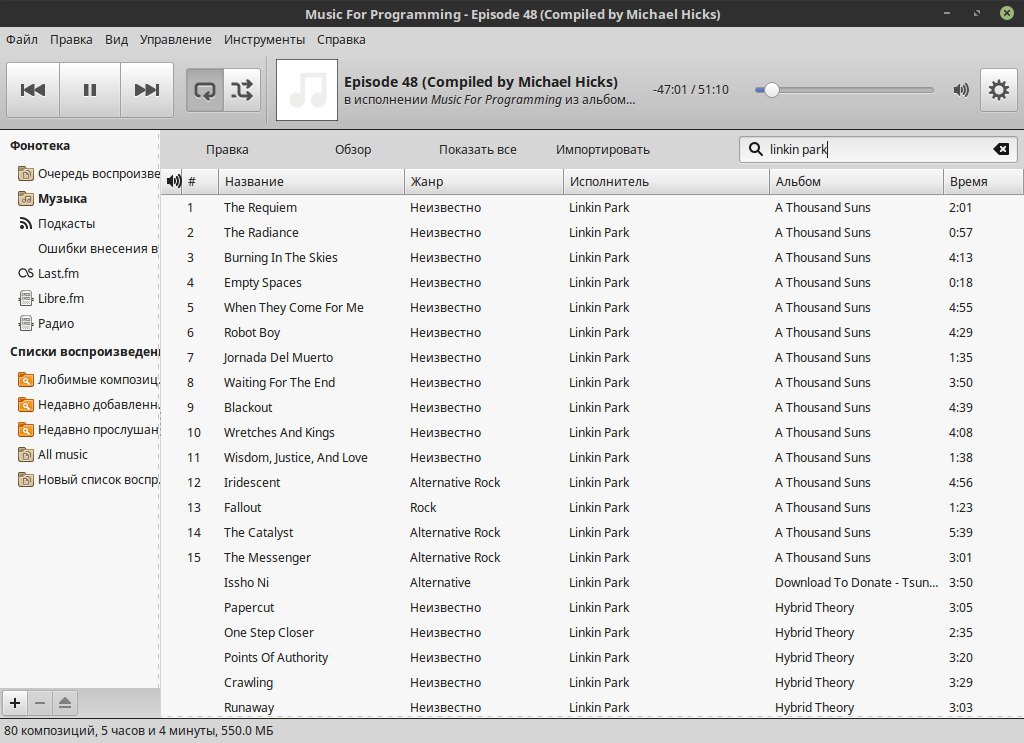
Task: Click the playback position slider
Action: [844, 90]
